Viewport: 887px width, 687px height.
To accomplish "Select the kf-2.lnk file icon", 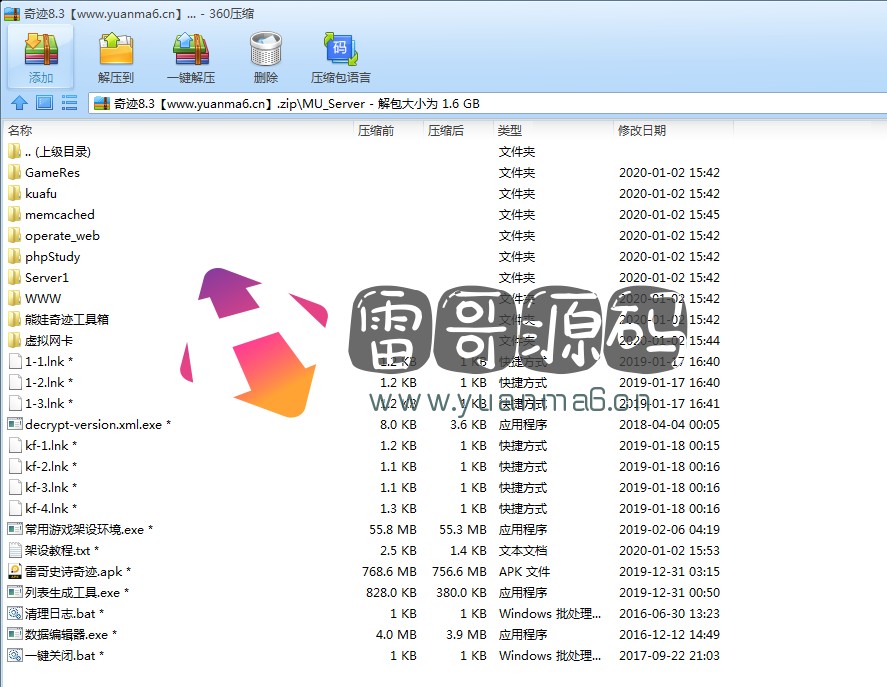I will click(x=15, y=466).
